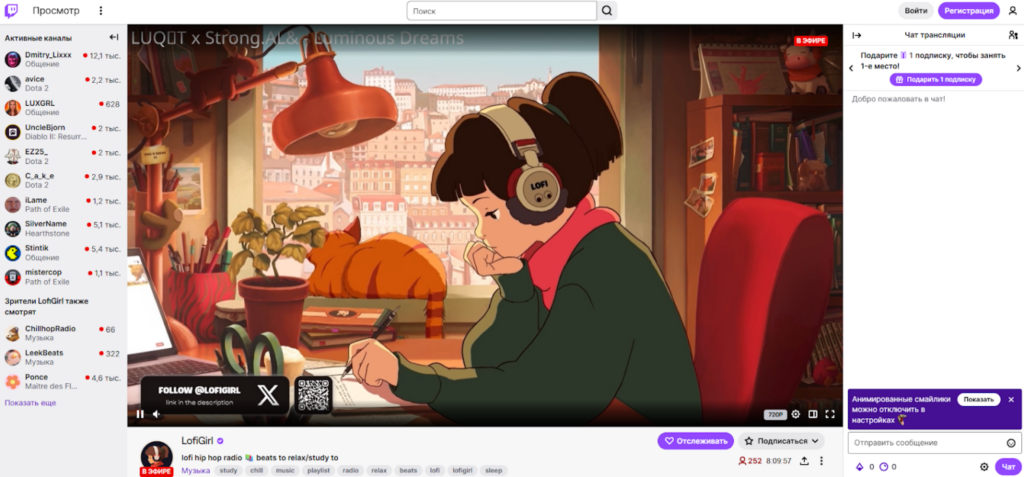Open stream options three-dot menu
The image size is (1024, 477).
[821, 461]
